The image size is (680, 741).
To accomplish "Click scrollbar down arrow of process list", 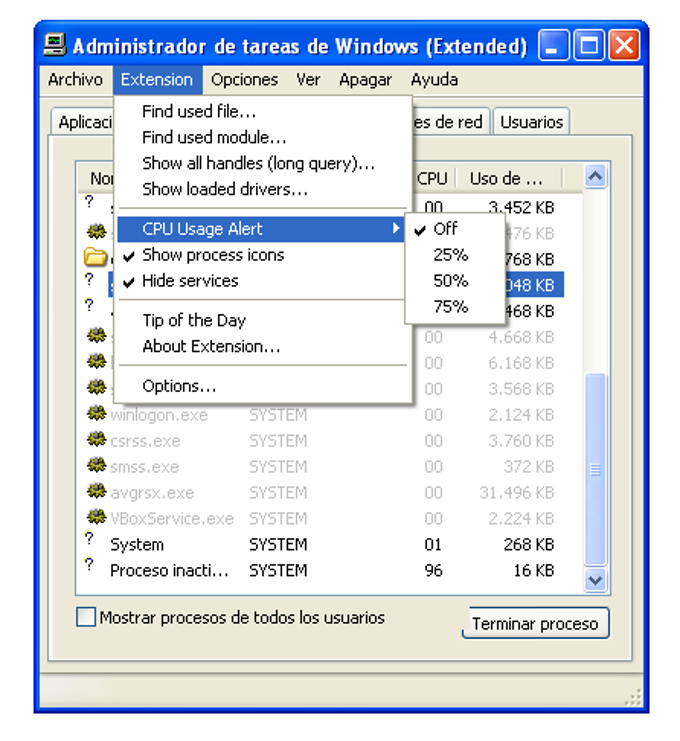I will [x=595, y=579].
